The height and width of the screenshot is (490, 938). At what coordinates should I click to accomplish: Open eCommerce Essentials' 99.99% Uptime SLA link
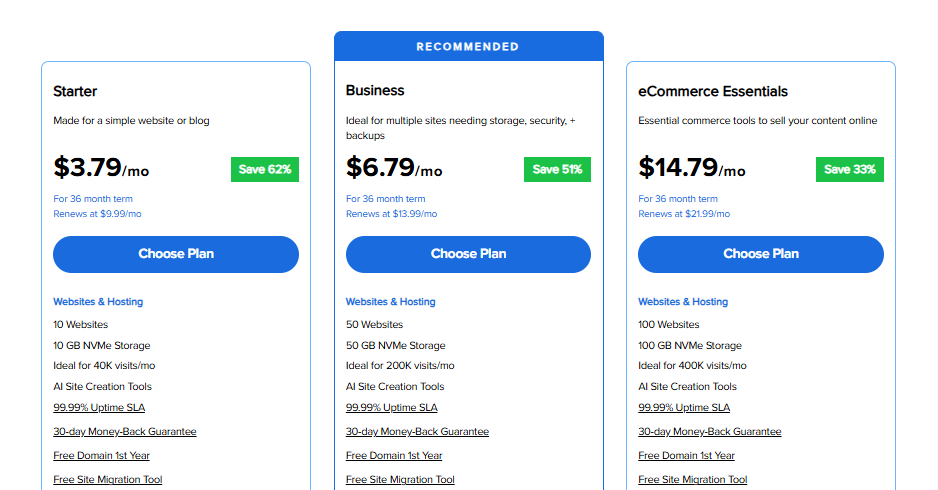pos(684,408)
